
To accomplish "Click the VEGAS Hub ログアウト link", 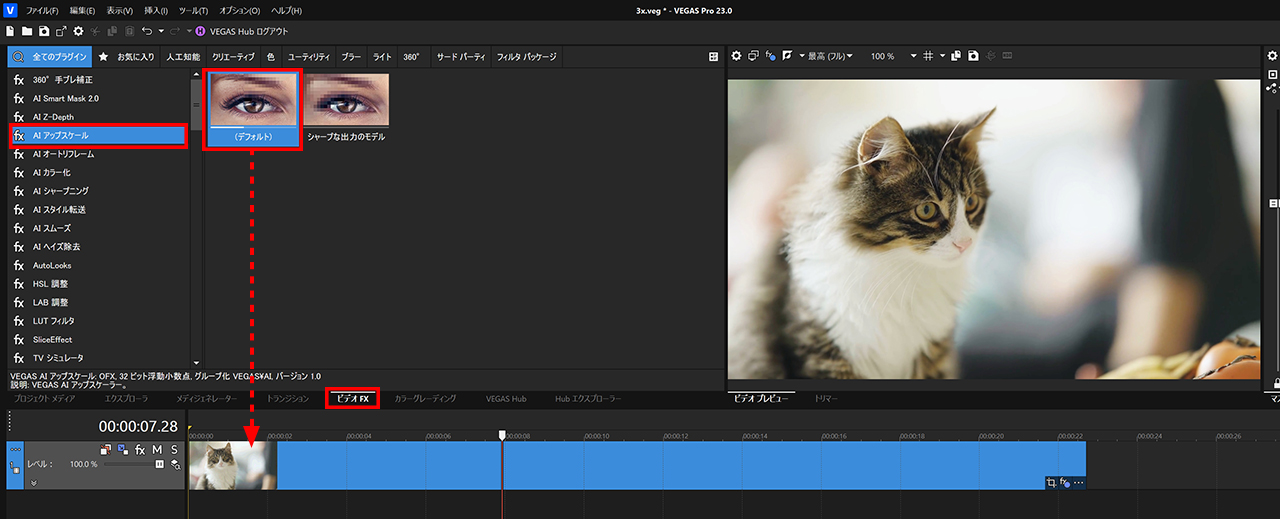I will pyautogui.click(x=249, y=31).
